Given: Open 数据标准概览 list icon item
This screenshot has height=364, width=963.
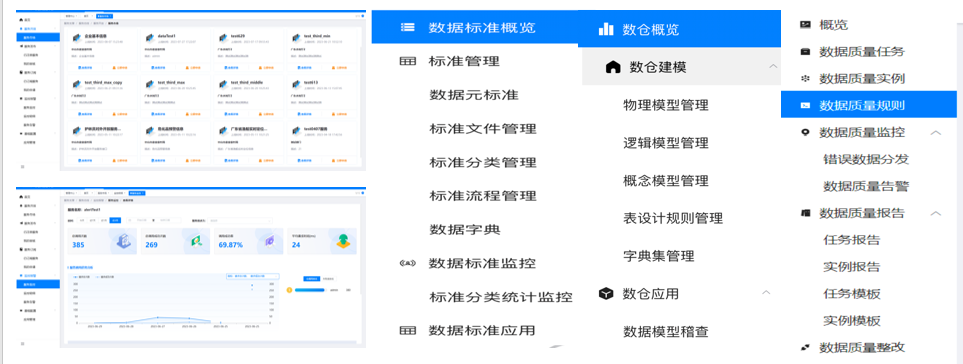Looking at the screenshot, I should tap(408, 27).
